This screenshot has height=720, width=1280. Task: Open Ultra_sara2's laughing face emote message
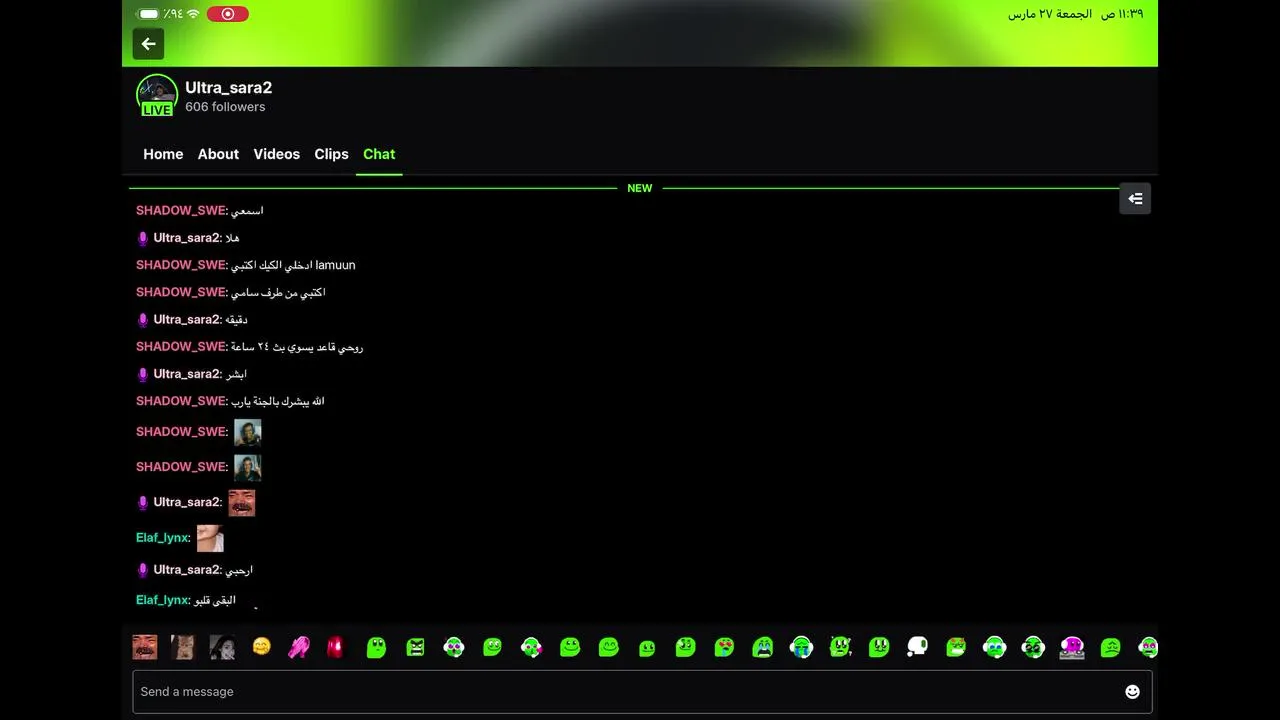pyautogui.click(x=242, y=502)
